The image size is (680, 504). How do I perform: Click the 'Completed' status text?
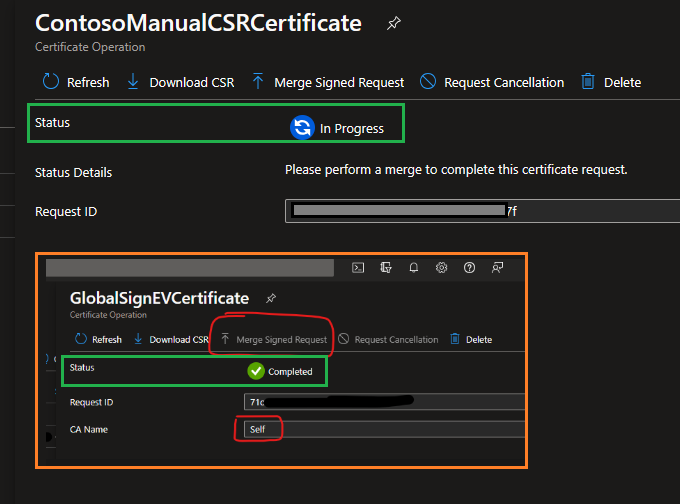click(290, 372)
